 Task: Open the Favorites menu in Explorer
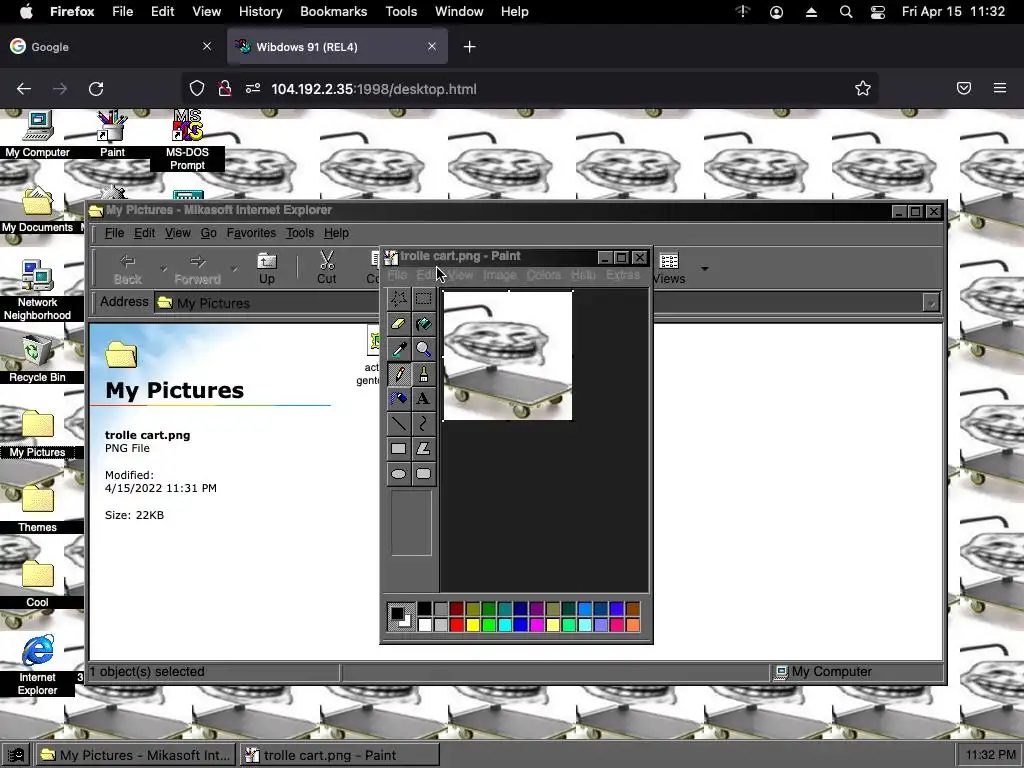(250, 233)
